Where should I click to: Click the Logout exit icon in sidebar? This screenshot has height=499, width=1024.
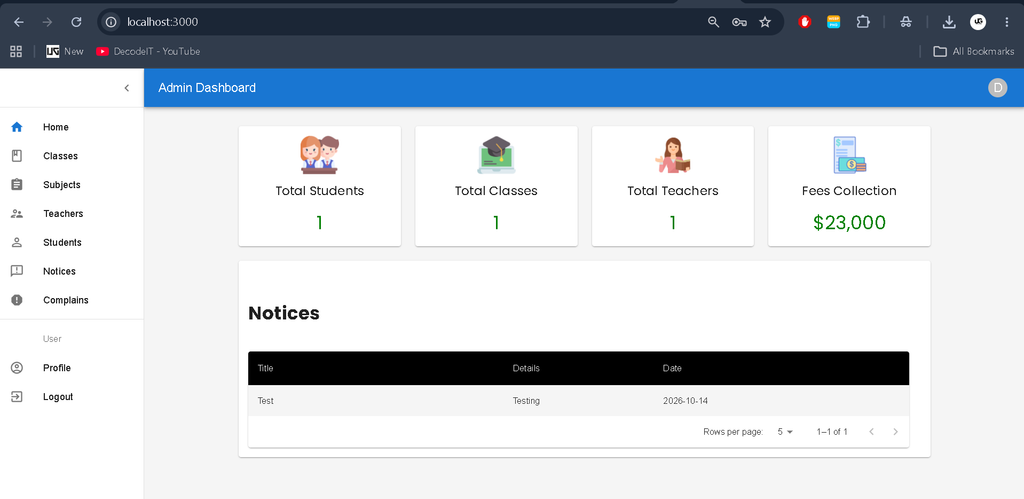coord(17,396)
